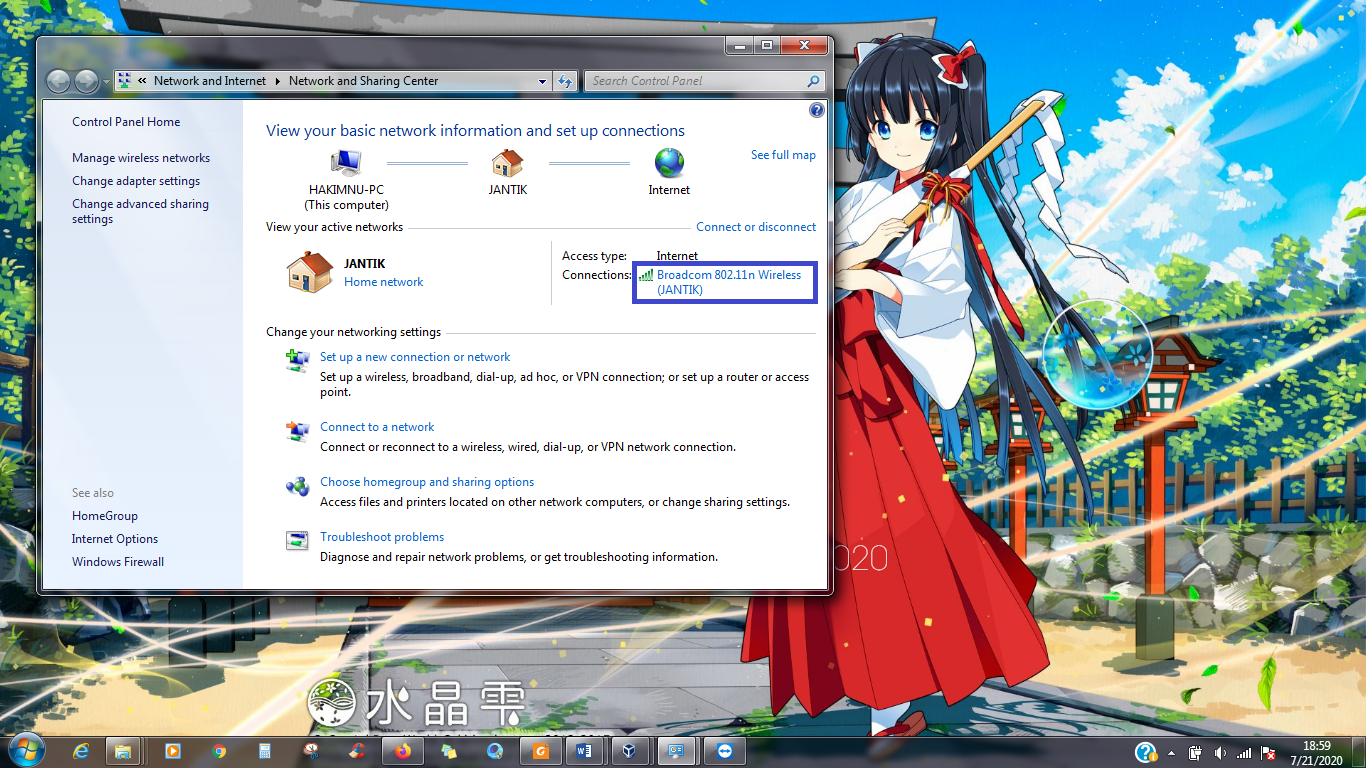Click the See full map link
Image resolution: width=1366 pixels, height=768 pixels.
point(783,155)
